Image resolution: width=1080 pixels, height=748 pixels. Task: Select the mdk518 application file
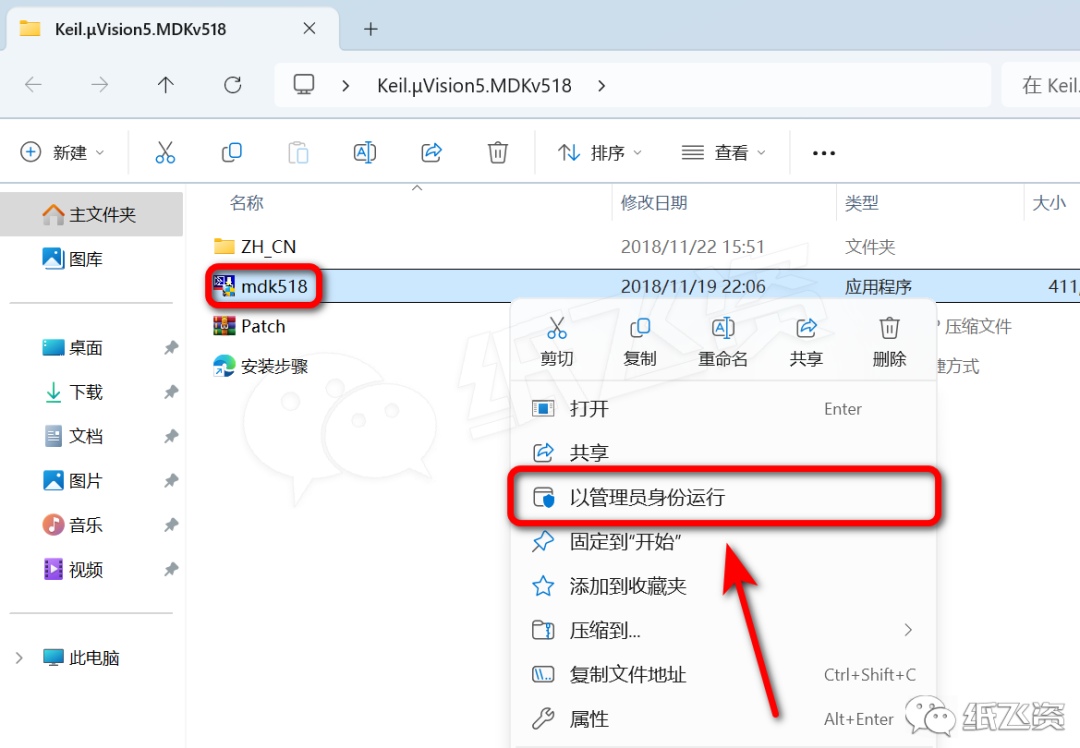pyautogui.click(x=273, y=286)
